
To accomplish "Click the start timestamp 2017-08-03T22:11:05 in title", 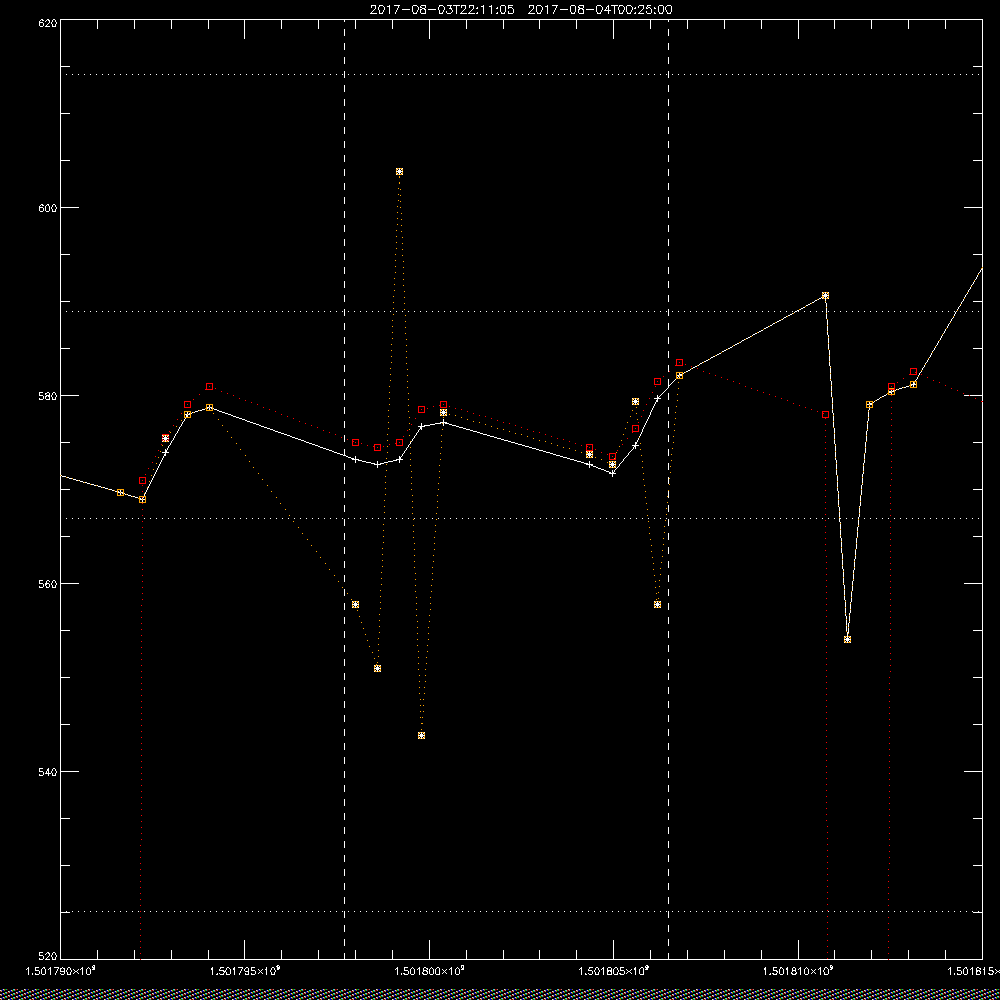I will coord(442,10).
